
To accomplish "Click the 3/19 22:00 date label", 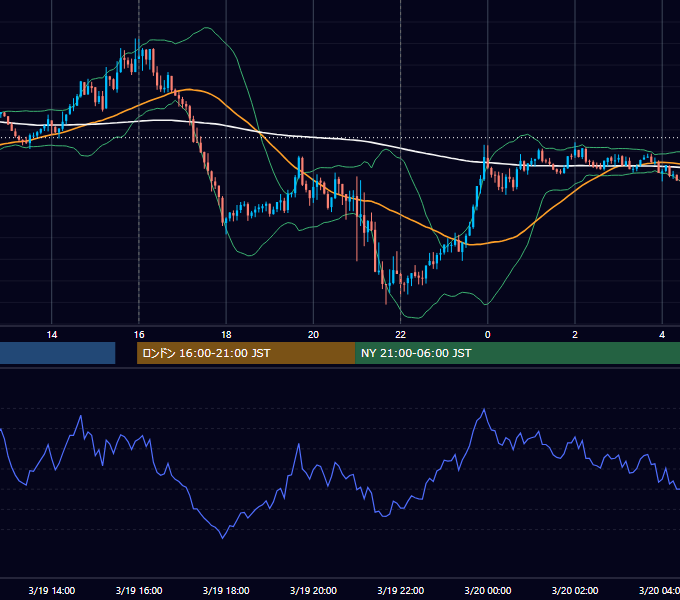I will point(400,590).
